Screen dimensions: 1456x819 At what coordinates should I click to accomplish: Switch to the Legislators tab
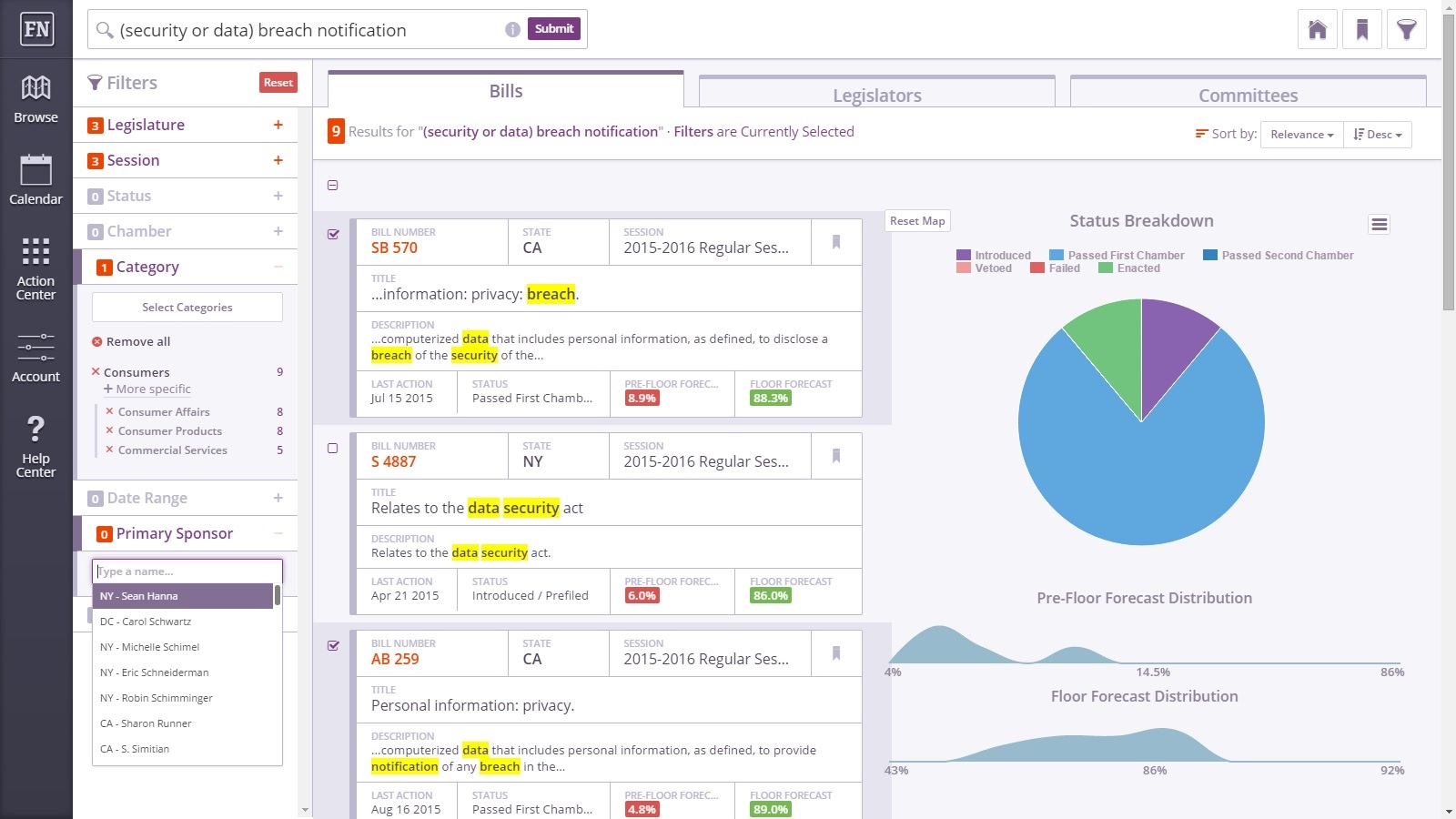click(877, 95)
